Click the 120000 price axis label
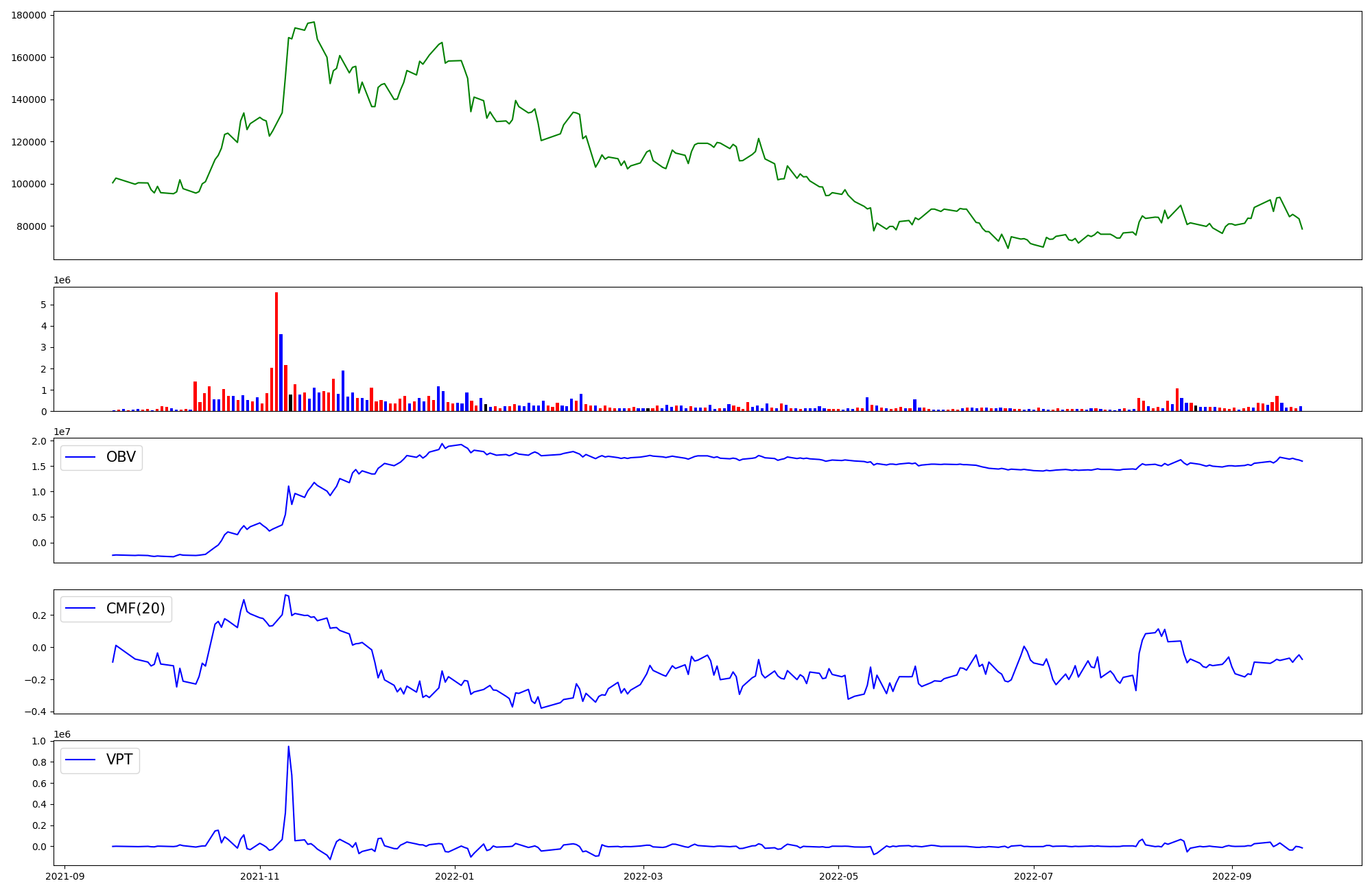Image resolution: width=1372 pixels, height=892 pixels. 29,142
